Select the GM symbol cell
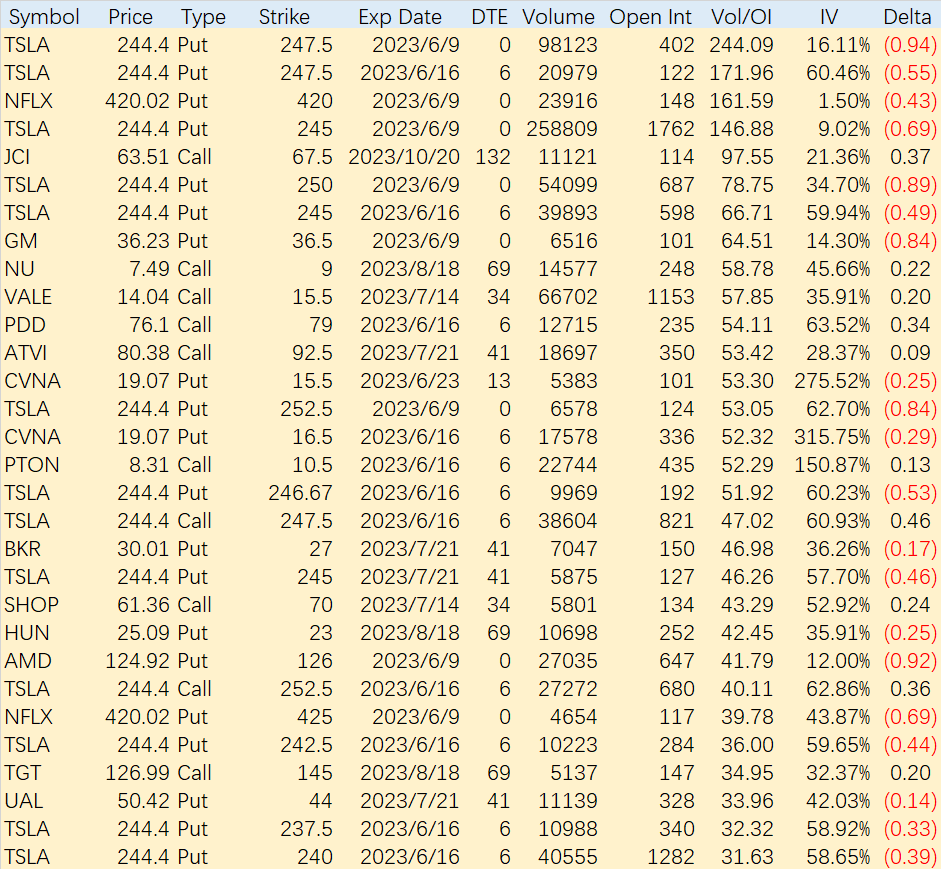The width and height of the screenshot is (941, 869). pyautogui.click(x=21, y=241)
